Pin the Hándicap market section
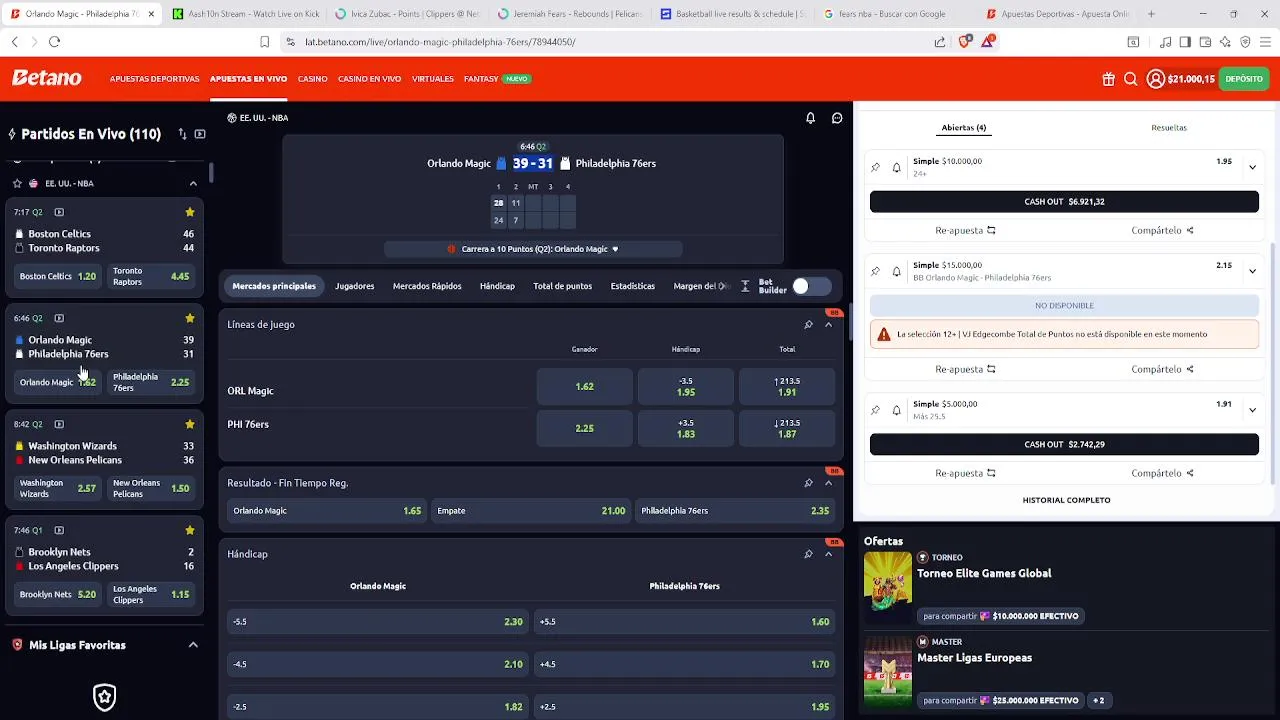1280x720 pixels. (808, 554)
